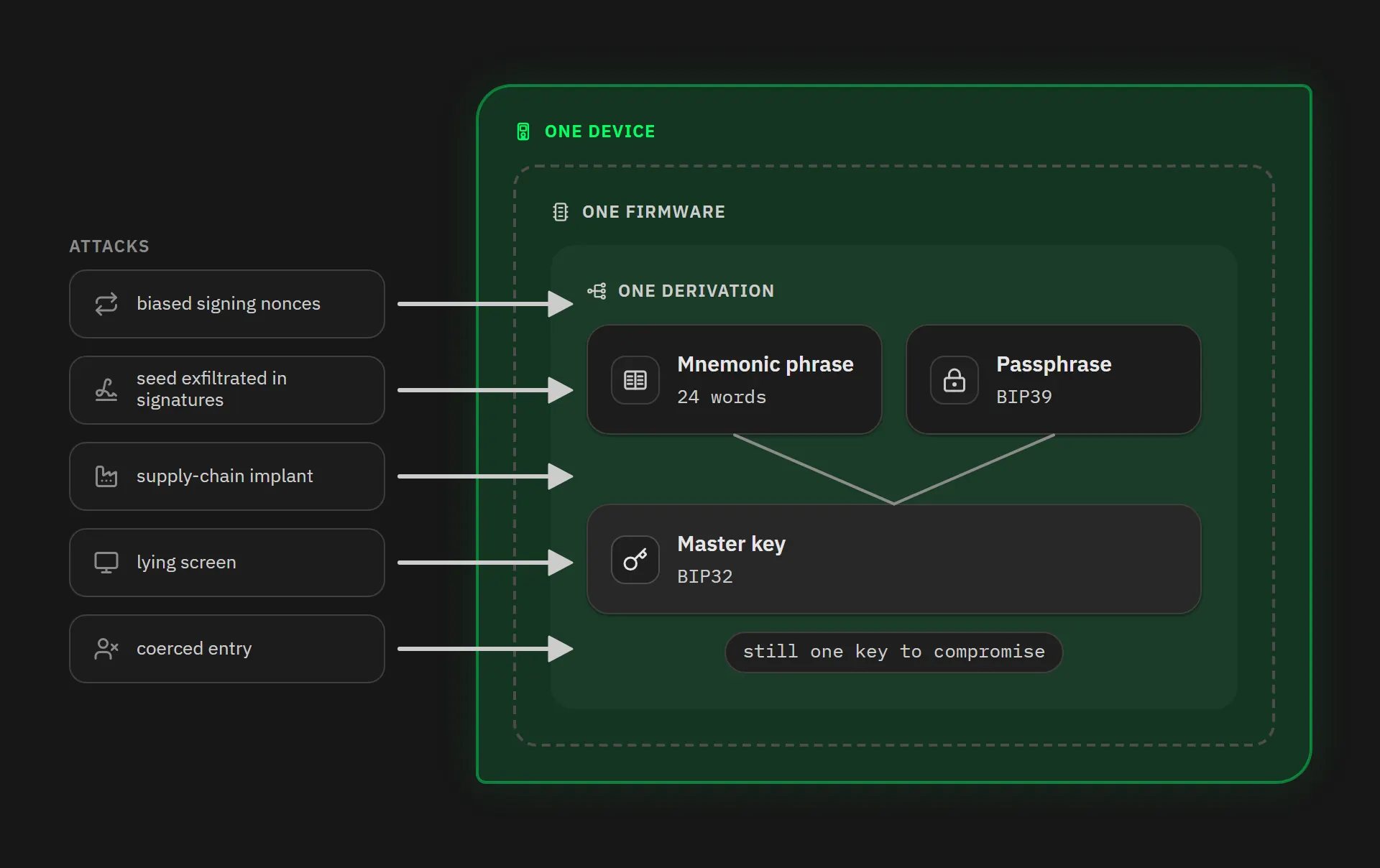Click the monitor icon for lying screen
Image resolution: width=1380 pixels, height=868 pixels.
(106, 563)
